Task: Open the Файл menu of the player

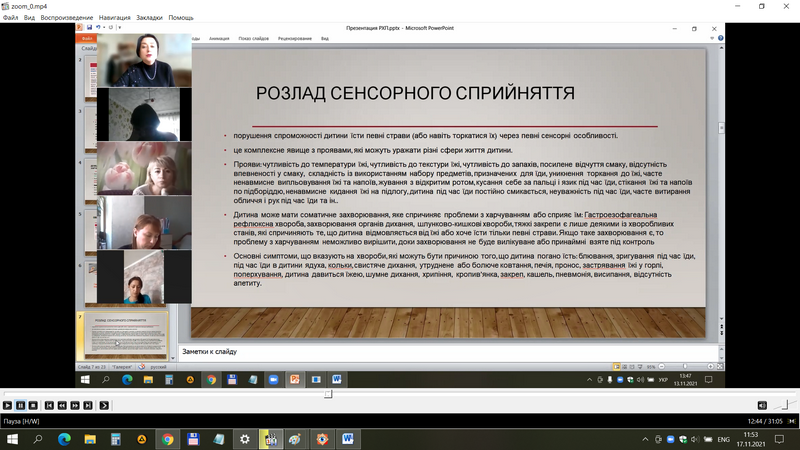Action: [x=10, y=17]
